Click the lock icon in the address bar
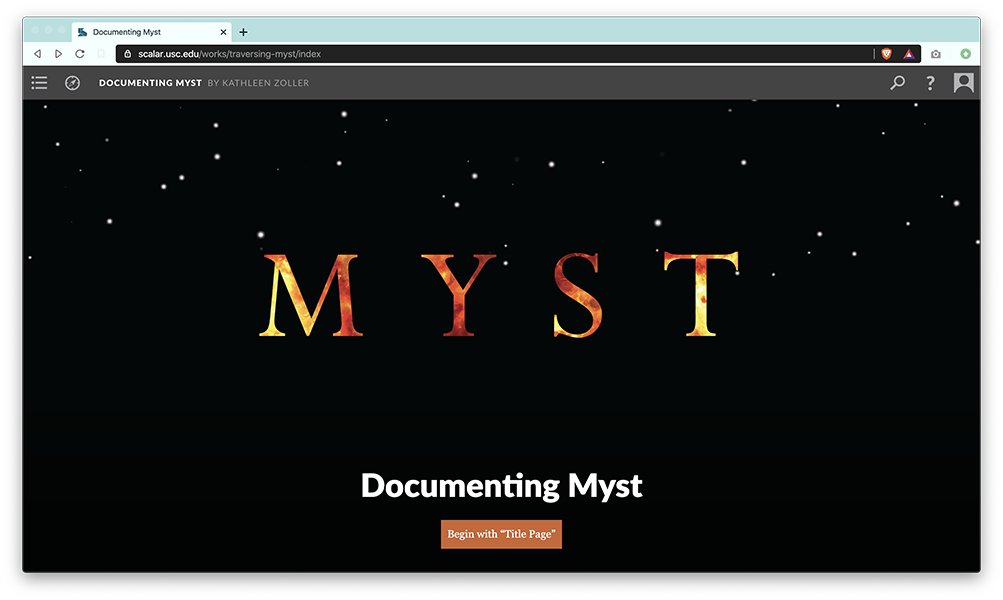 pos(127,54)
